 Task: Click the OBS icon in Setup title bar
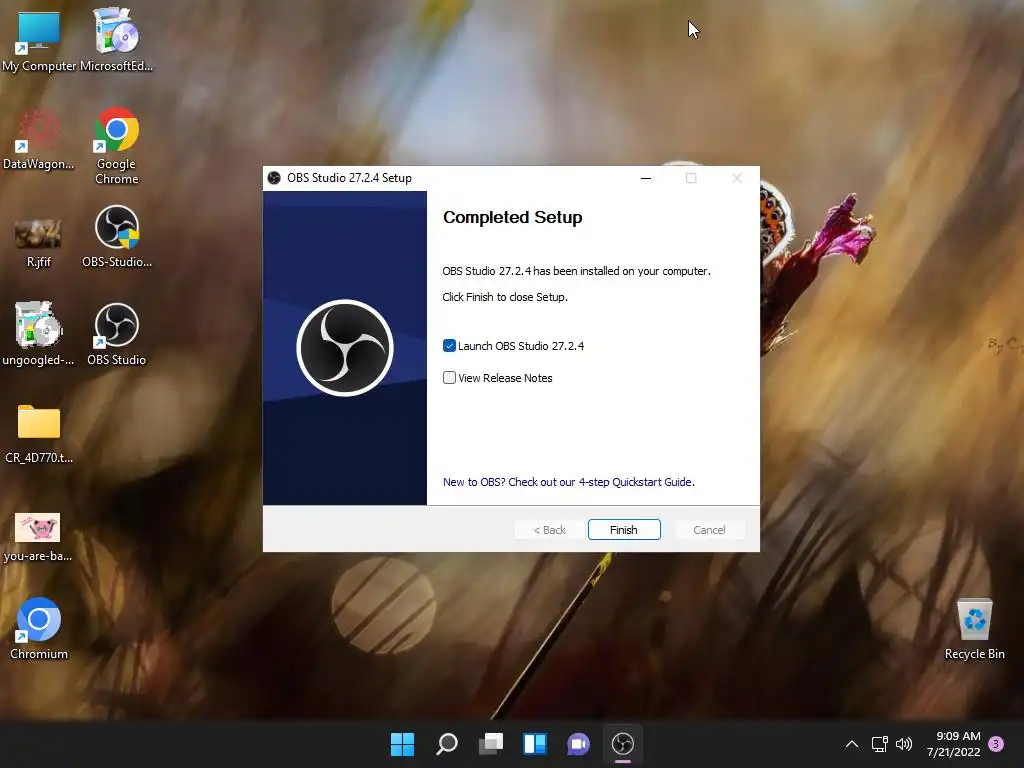[x=274, y=178]
